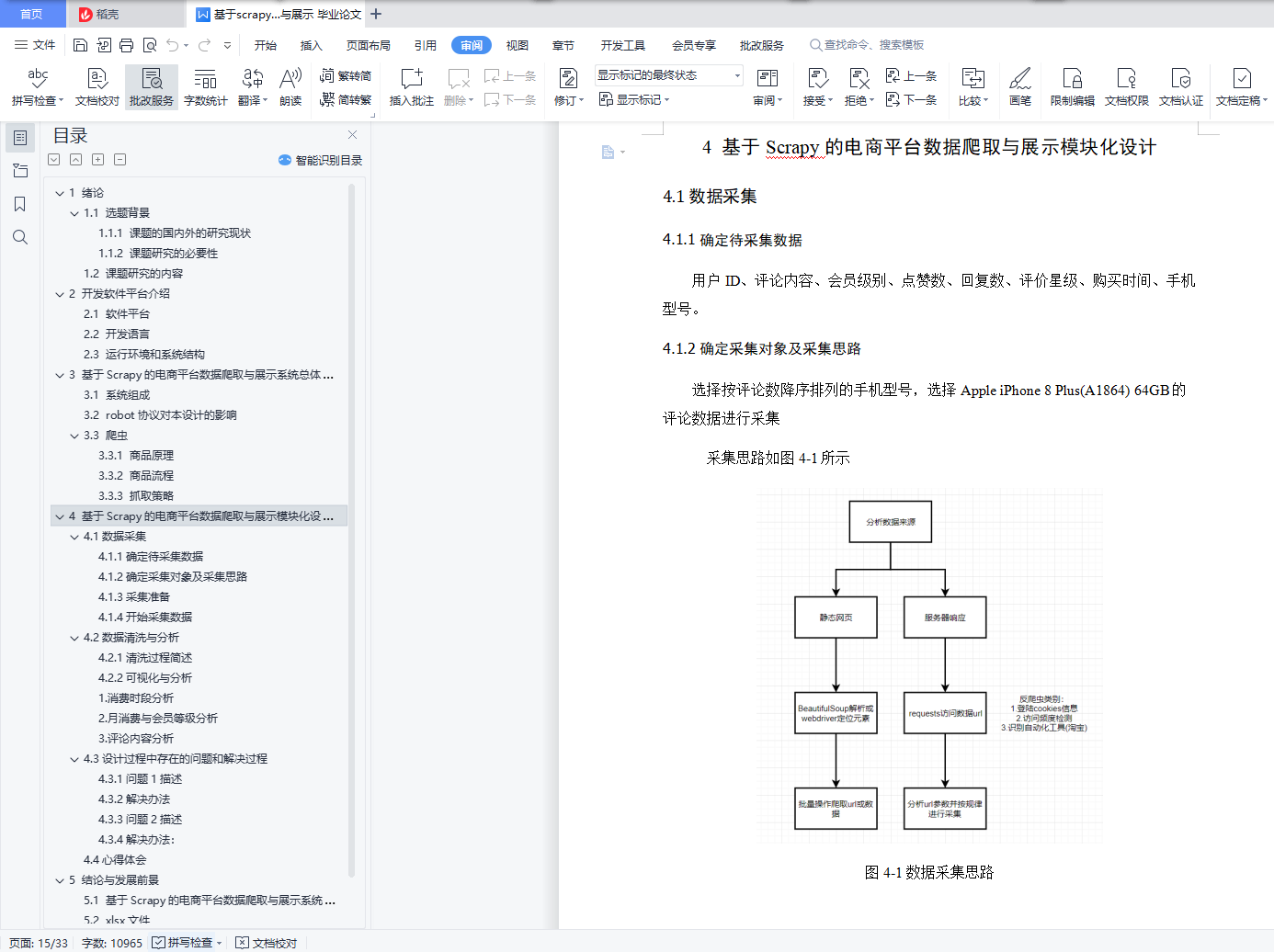Screen dimensions: 1274x952
Task: Open a new tab with the plus button
Action: point(376,14)
